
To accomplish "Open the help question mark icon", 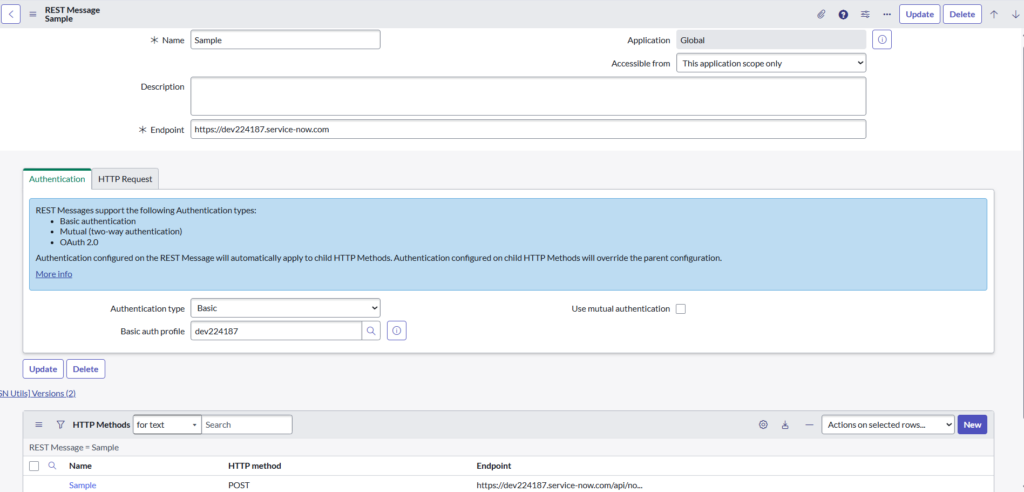I will 843,14.
